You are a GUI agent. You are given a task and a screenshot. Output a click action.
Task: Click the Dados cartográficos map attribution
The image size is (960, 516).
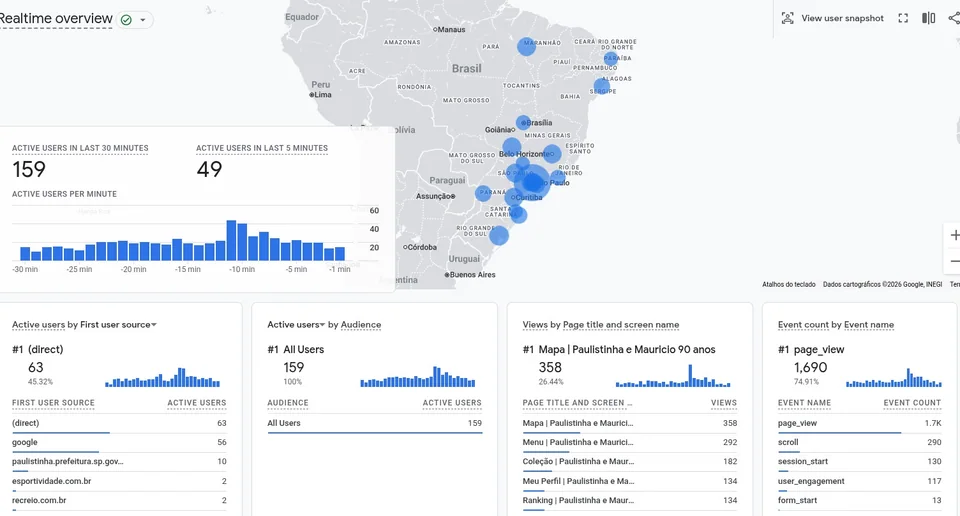882,284
